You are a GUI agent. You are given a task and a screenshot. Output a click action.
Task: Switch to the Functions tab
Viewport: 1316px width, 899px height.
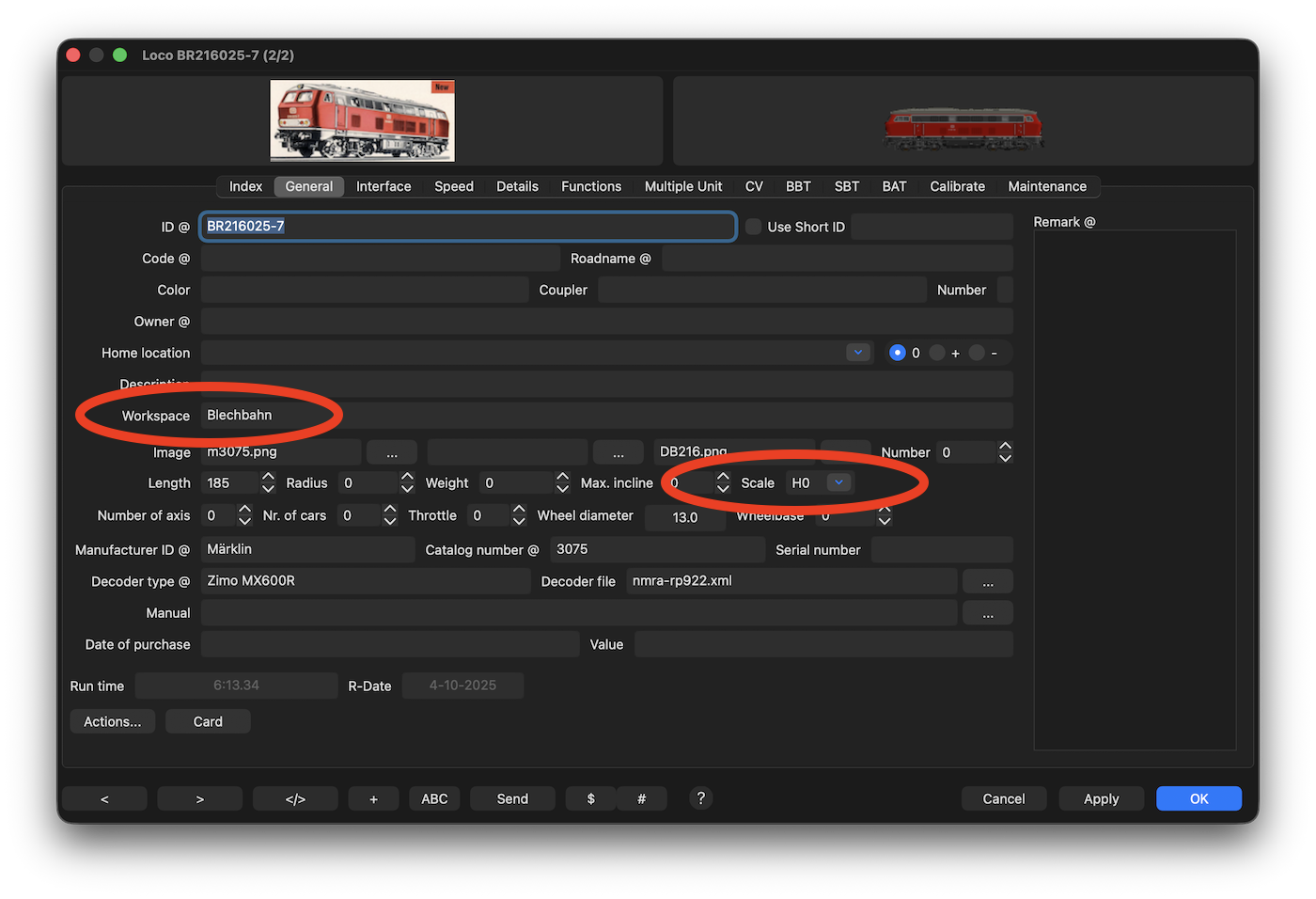[x=590, y=186]
